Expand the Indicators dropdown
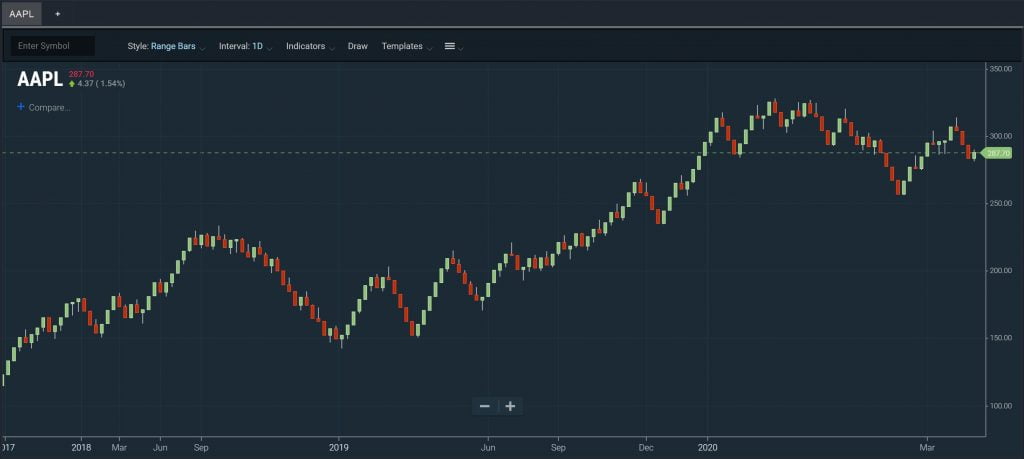 click(x=311, y=46)
